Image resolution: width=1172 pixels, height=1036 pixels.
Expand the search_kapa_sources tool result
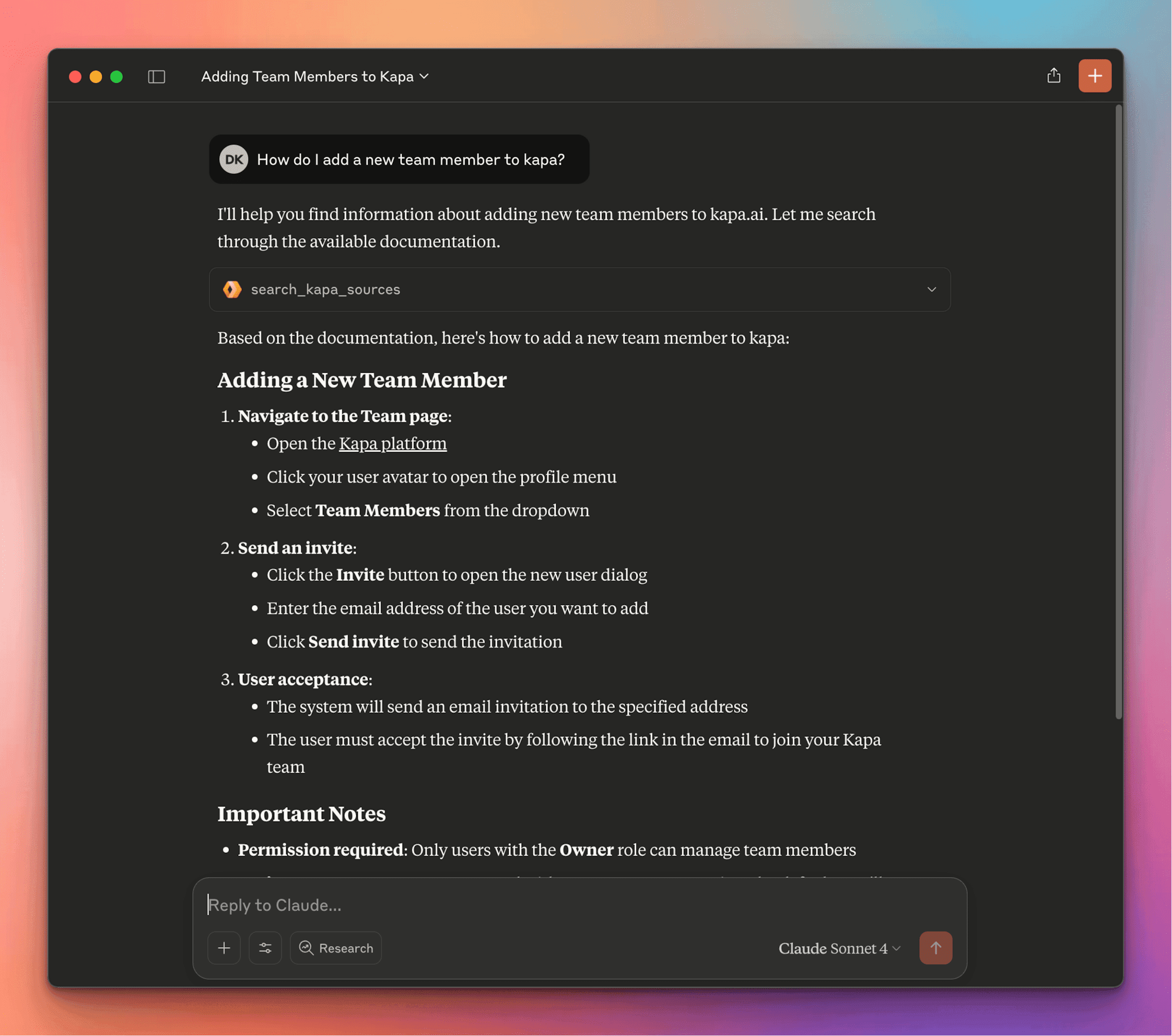pyautogui.click(x=580, y=289)
